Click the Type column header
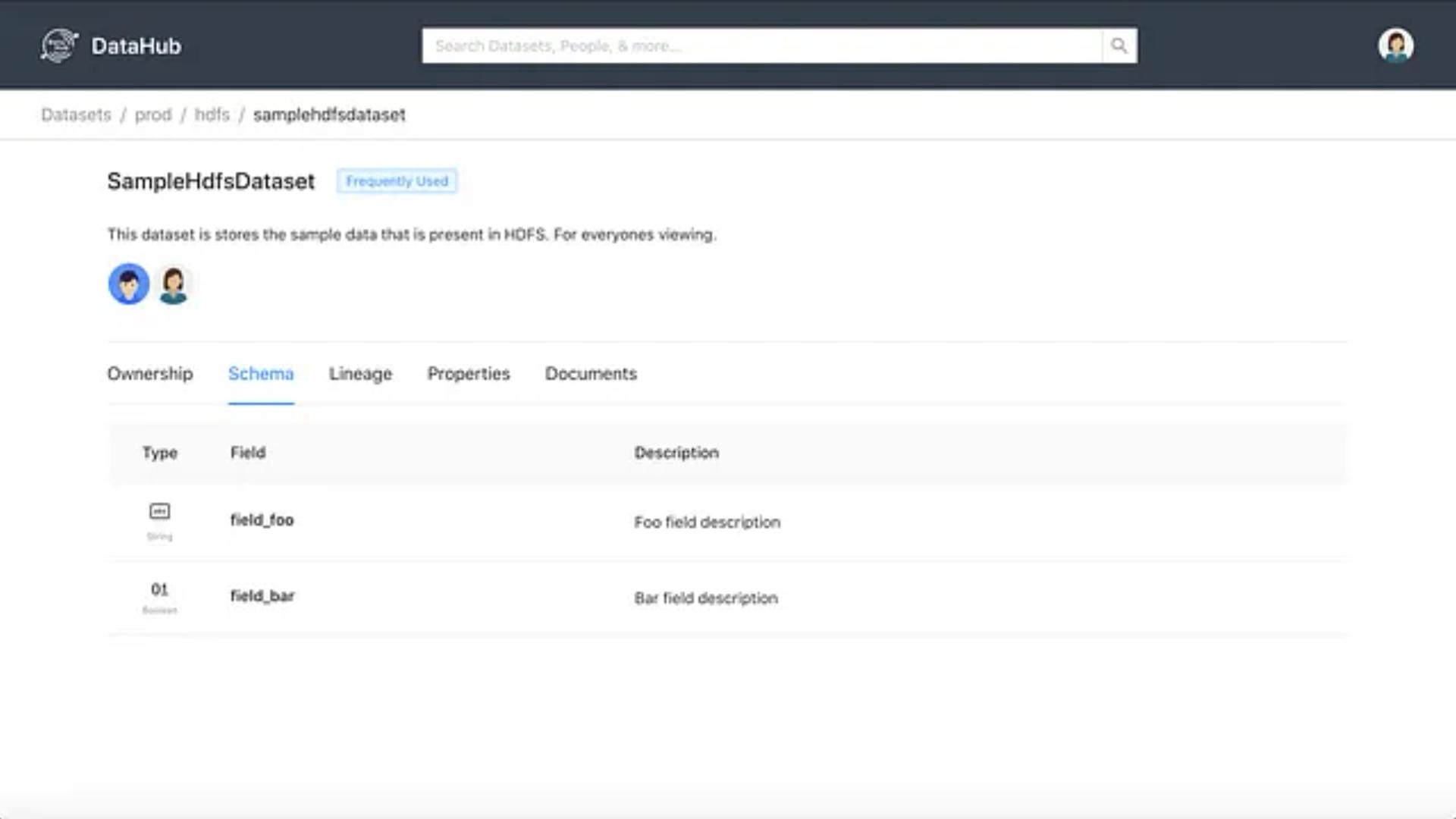 coord(160,453)
